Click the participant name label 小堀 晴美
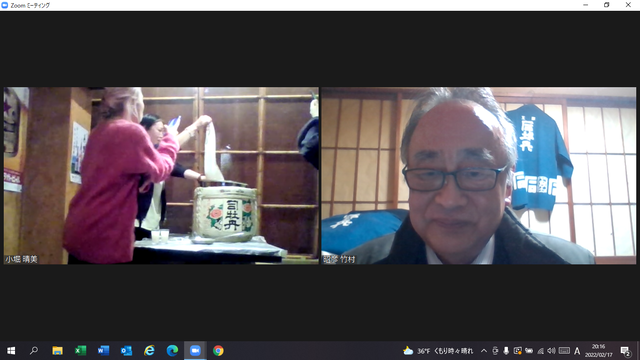The image size is (640, 360). click(x=21, y=259)
